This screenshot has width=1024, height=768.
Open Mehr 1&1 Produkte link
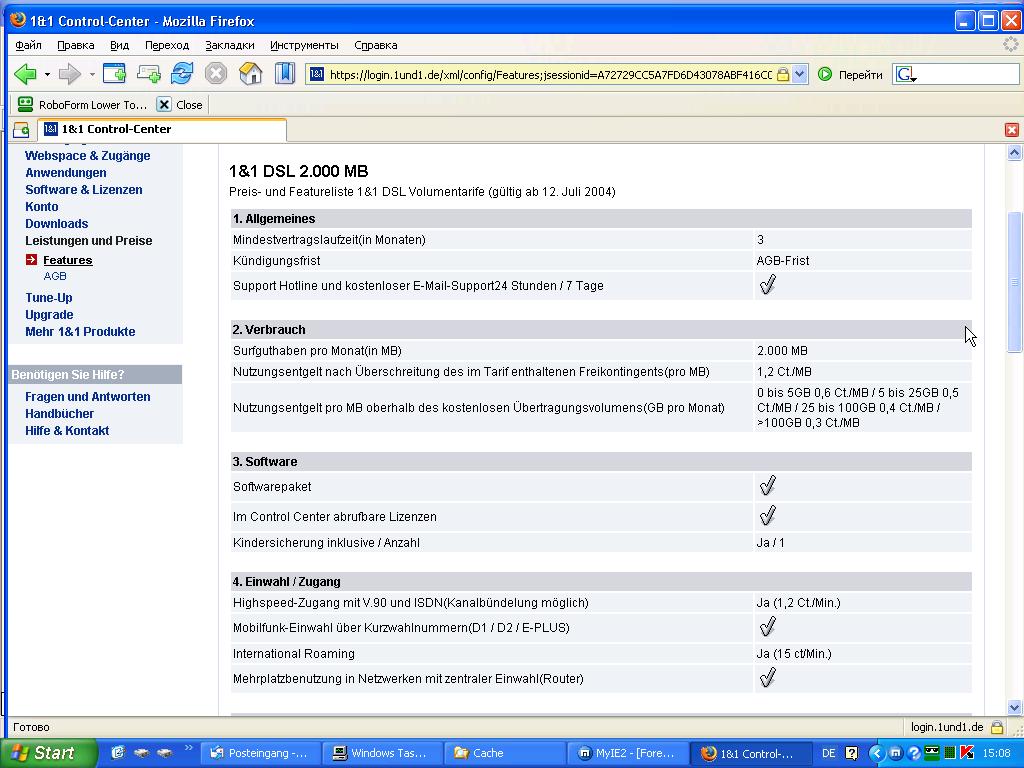click(80, 332)
